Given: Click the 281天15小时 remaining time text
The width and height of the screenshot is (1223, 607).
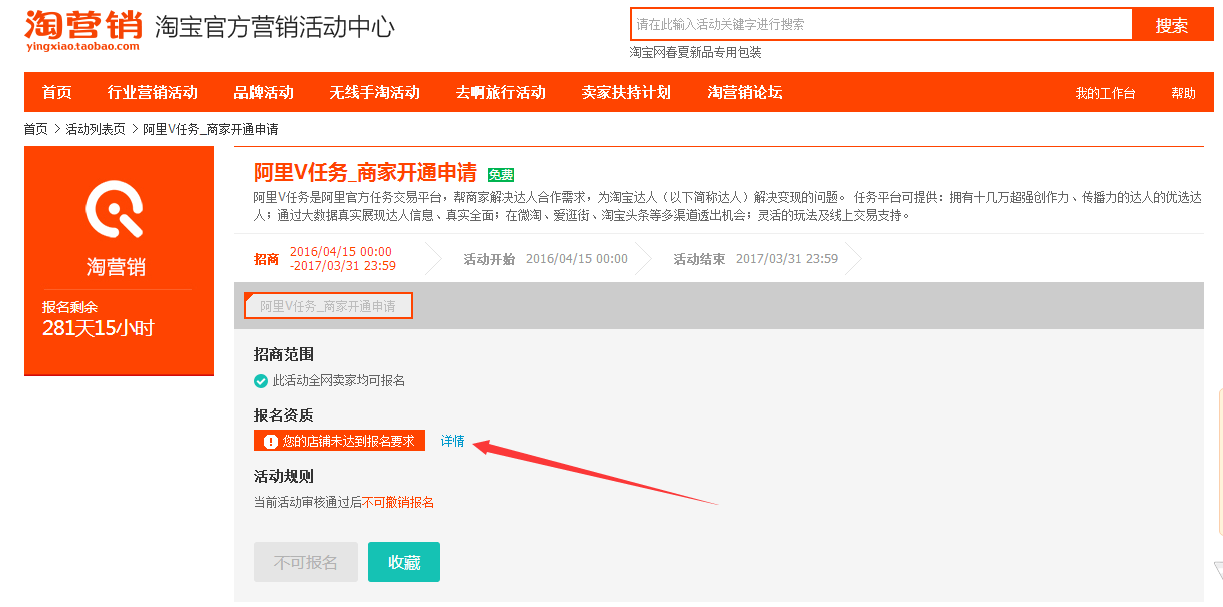Looking at the screenshot, I should tap(98, 327).
